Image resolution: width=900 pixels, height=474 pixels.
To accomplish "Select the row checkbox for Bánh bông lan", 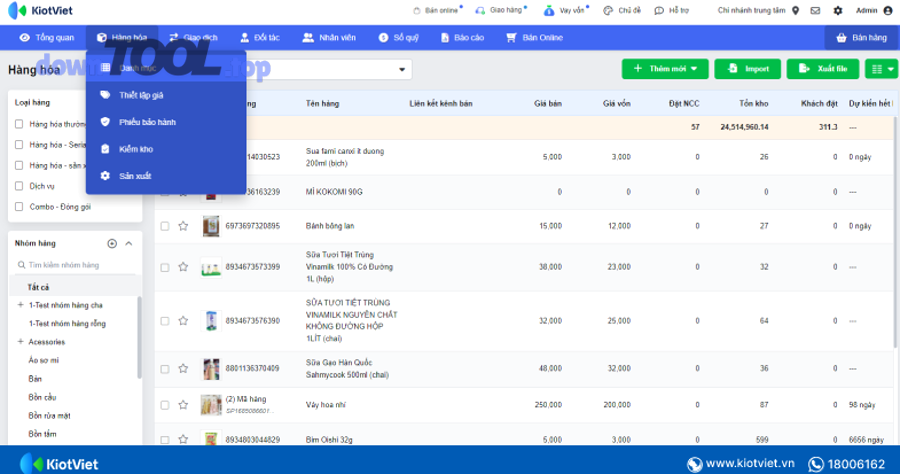I will (x=165, y=226).
